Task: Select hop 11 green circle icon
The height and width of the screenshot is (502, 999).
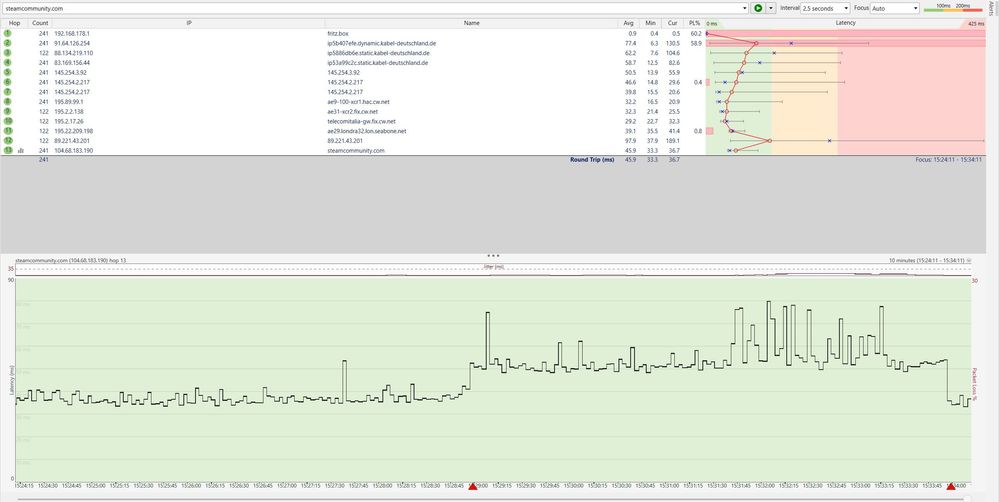Action: click(8, 131)
